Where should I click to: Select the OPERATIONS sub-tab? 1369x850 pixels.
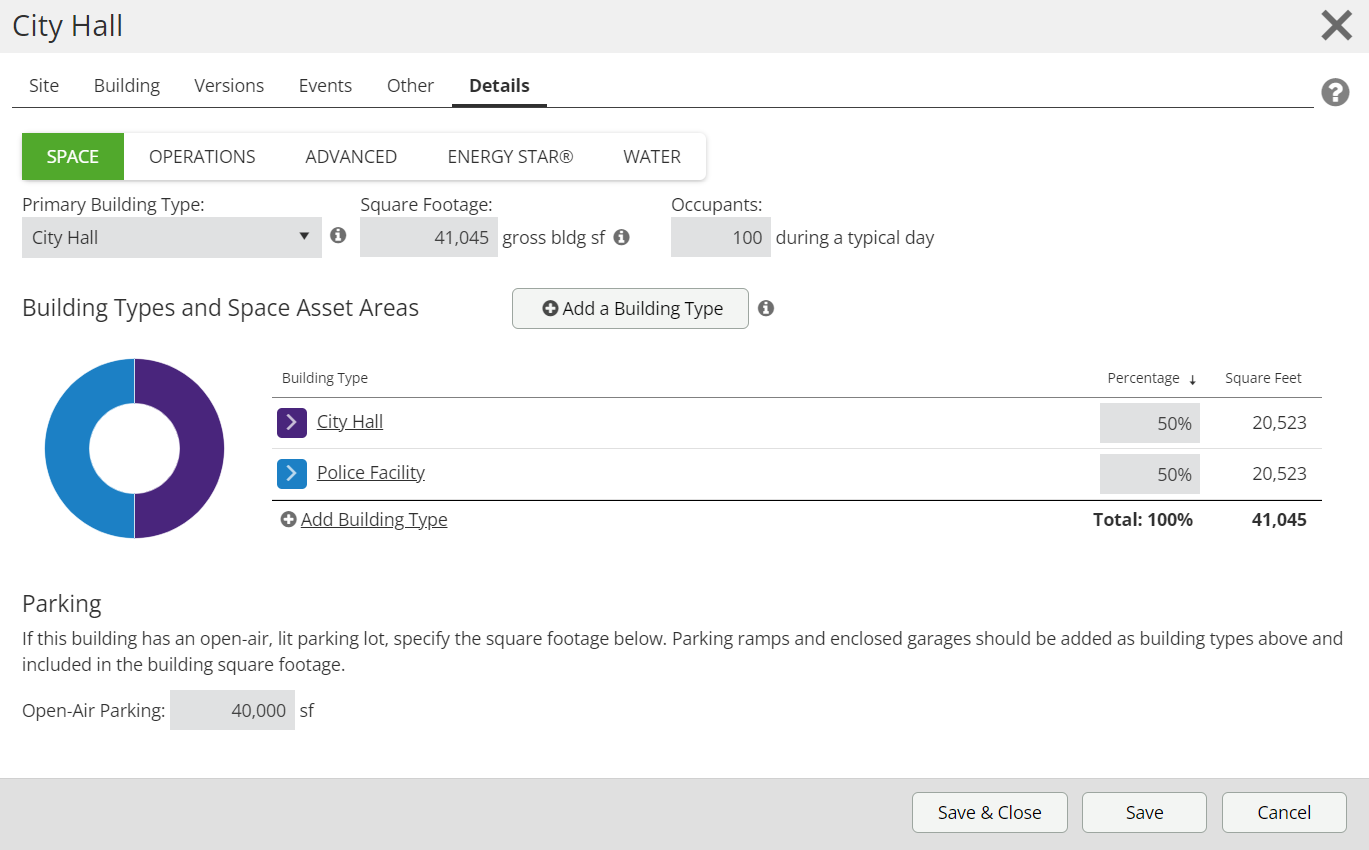[x=202, y=157]
